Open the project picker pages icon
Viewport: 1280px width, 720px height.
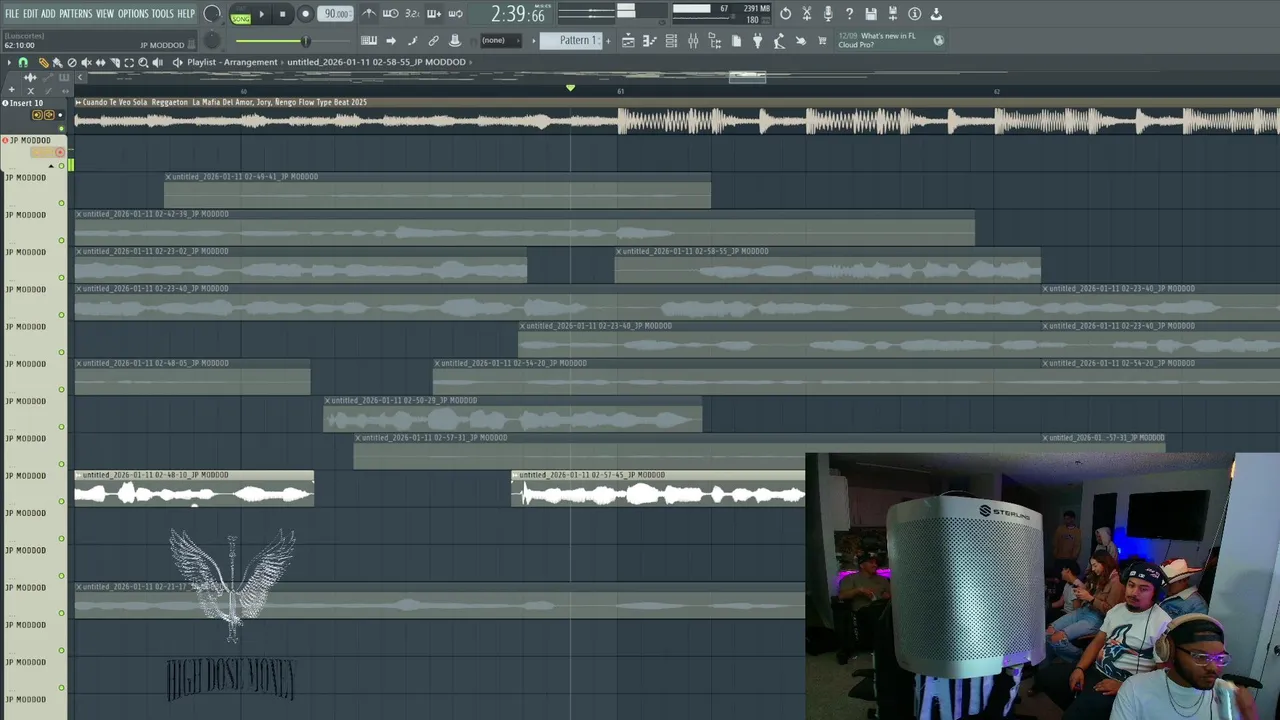tap(737, 41)
